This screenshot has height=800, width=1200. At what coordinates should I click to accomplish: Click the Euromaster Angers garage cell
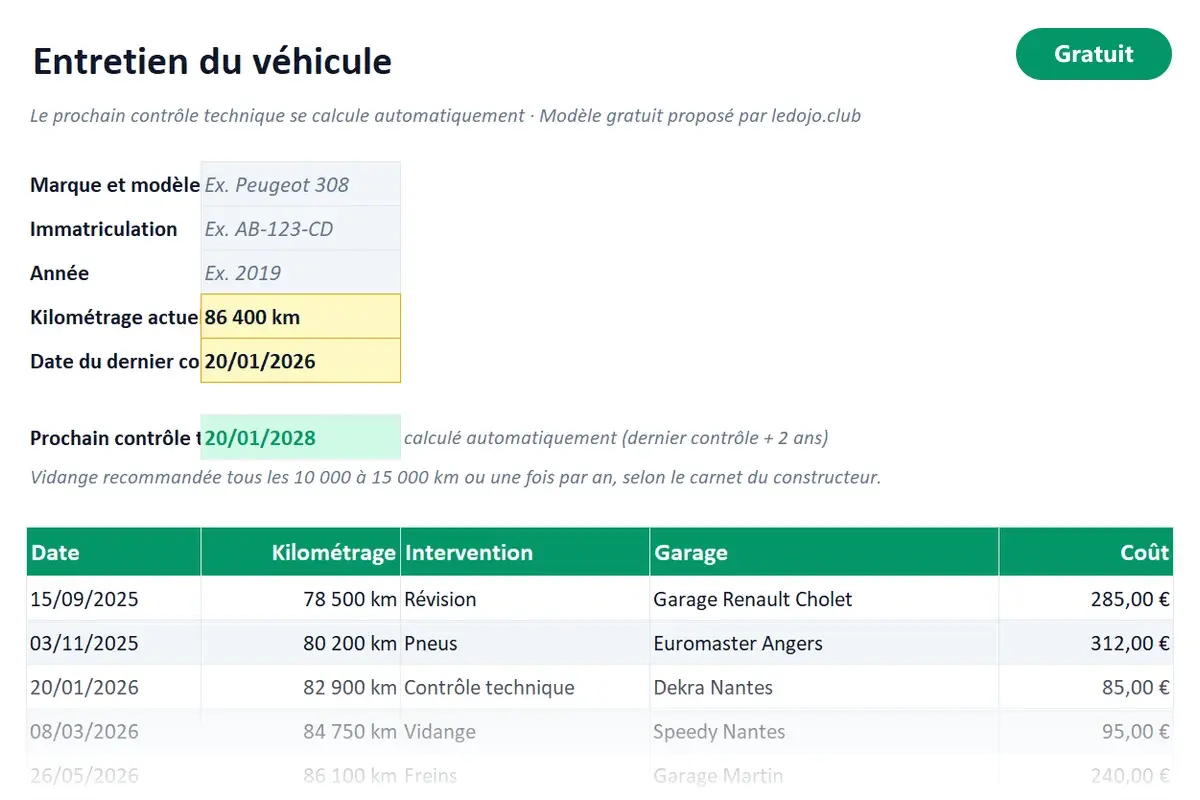[x=824, y=643]
